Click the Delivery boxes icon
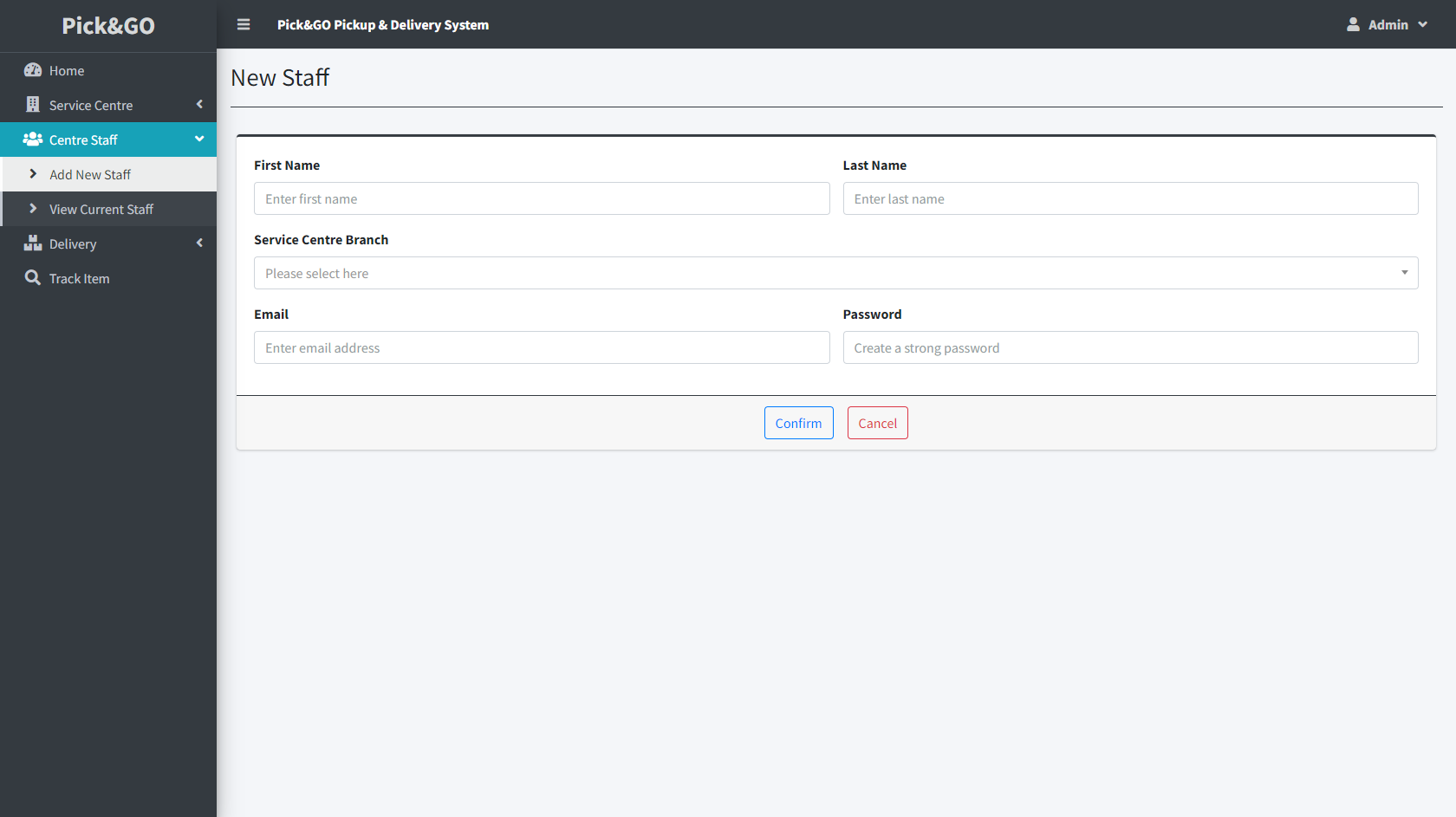Image resolution: width=1456 pixels, height=817 pixels. 33,243
